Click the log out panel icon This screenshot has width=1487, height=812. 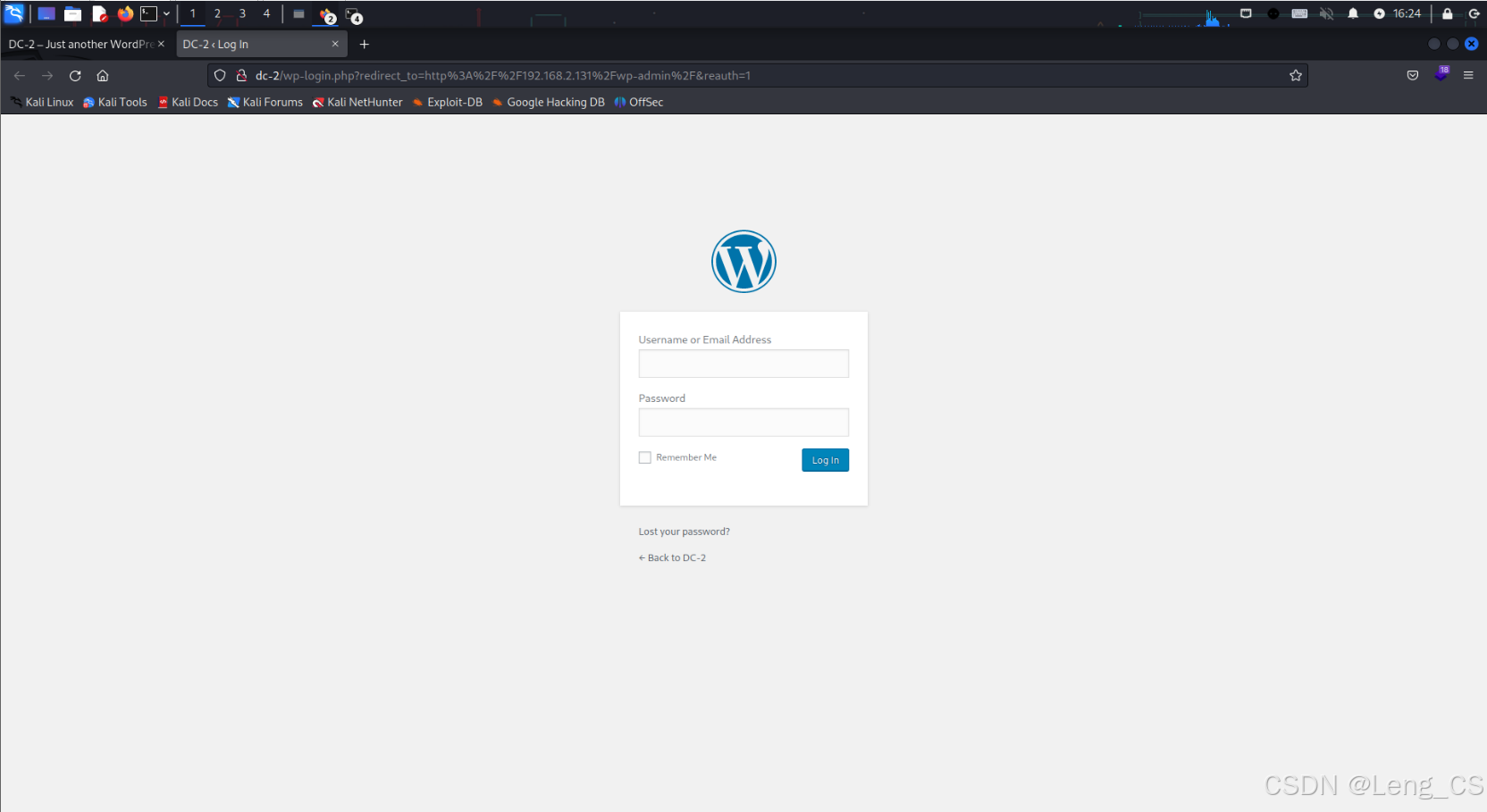click(x=1474, y=13)
